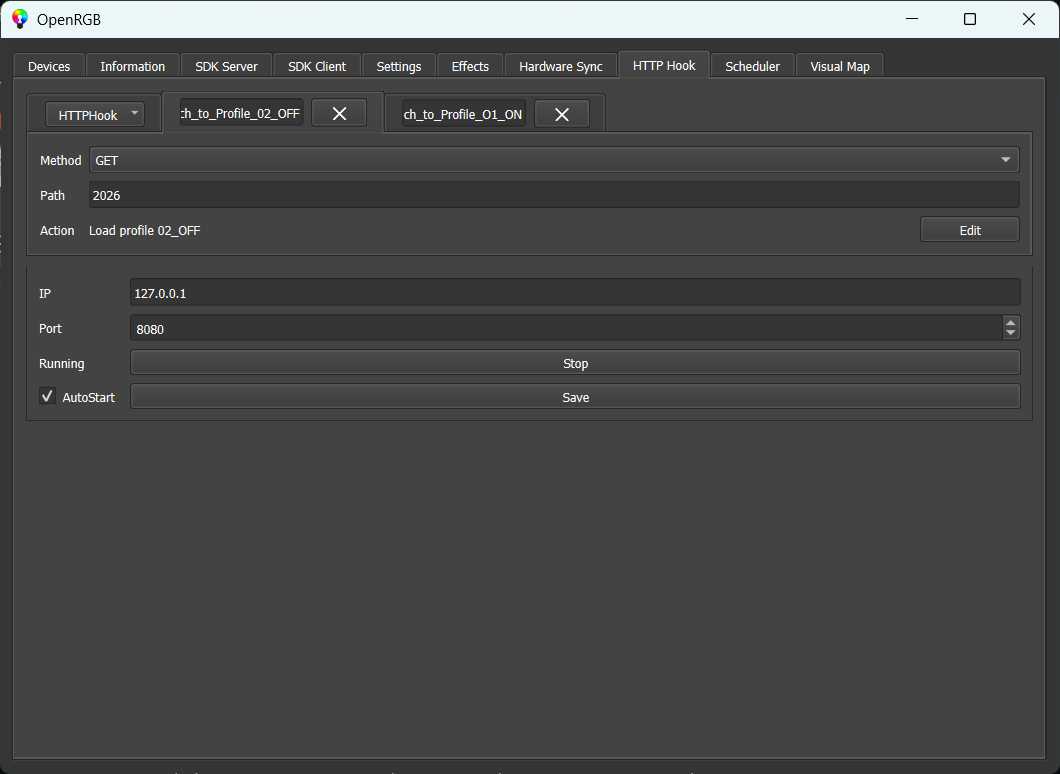Image resolution: width=1060 pixels, height=774 pixels.
Task: Click the Port field showing 8080
Action: tap(567, 328)
